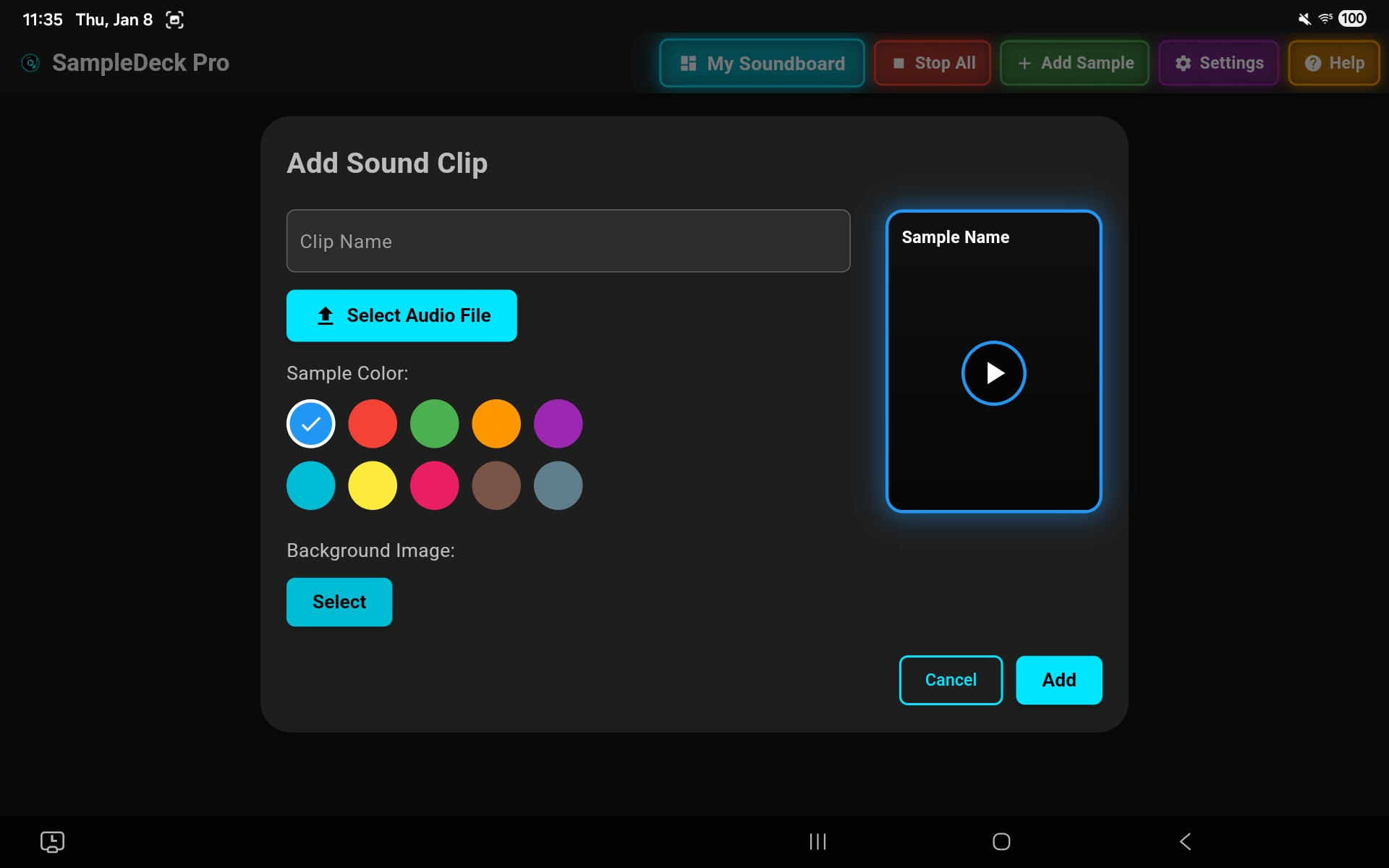Click Stop All in the top bar
1389x868 pixels.
(932, 63)
